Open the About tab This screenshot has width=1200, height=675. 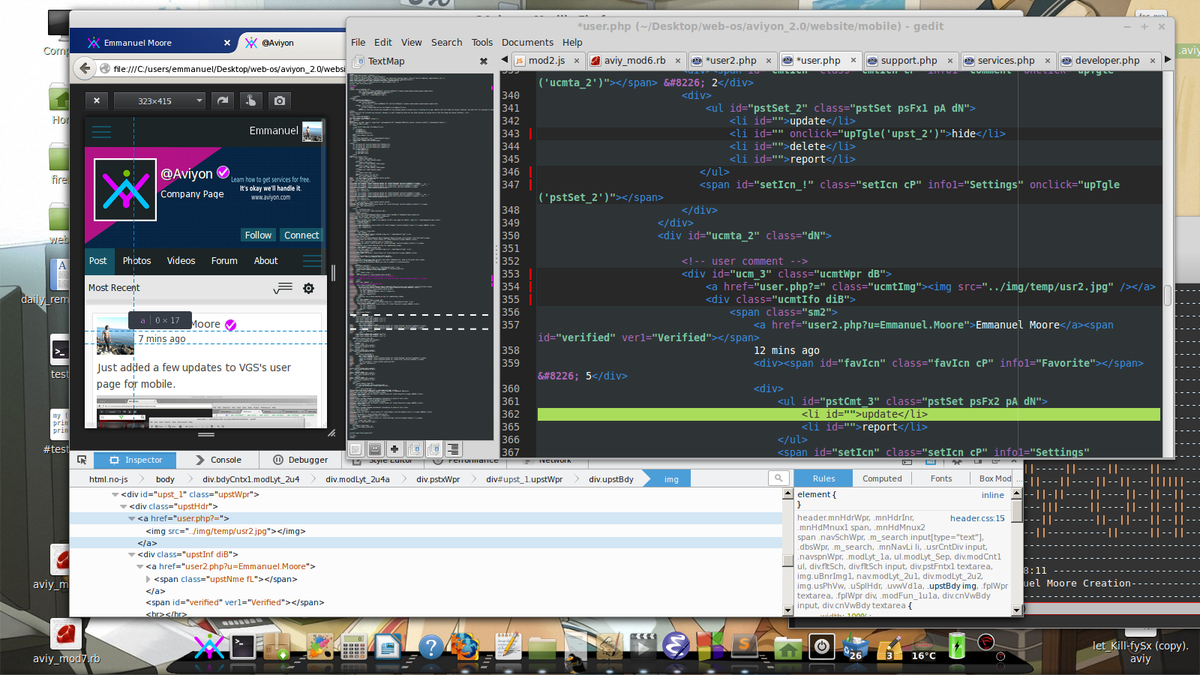point(266,260)
